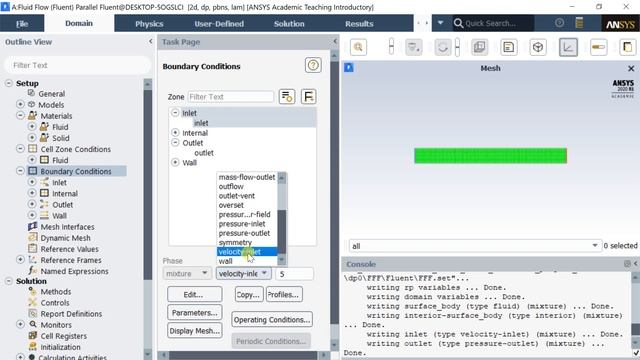Select Reference Values in outline tree

tap(69, 249)
